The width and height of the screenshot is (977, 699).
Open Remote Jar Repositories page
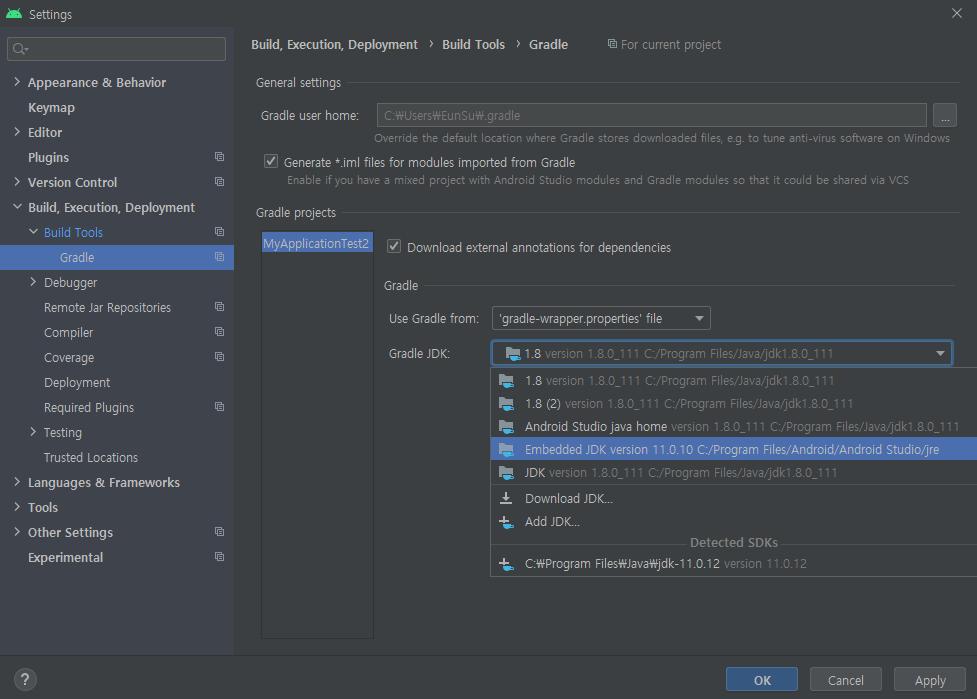(x=107, y=307)
